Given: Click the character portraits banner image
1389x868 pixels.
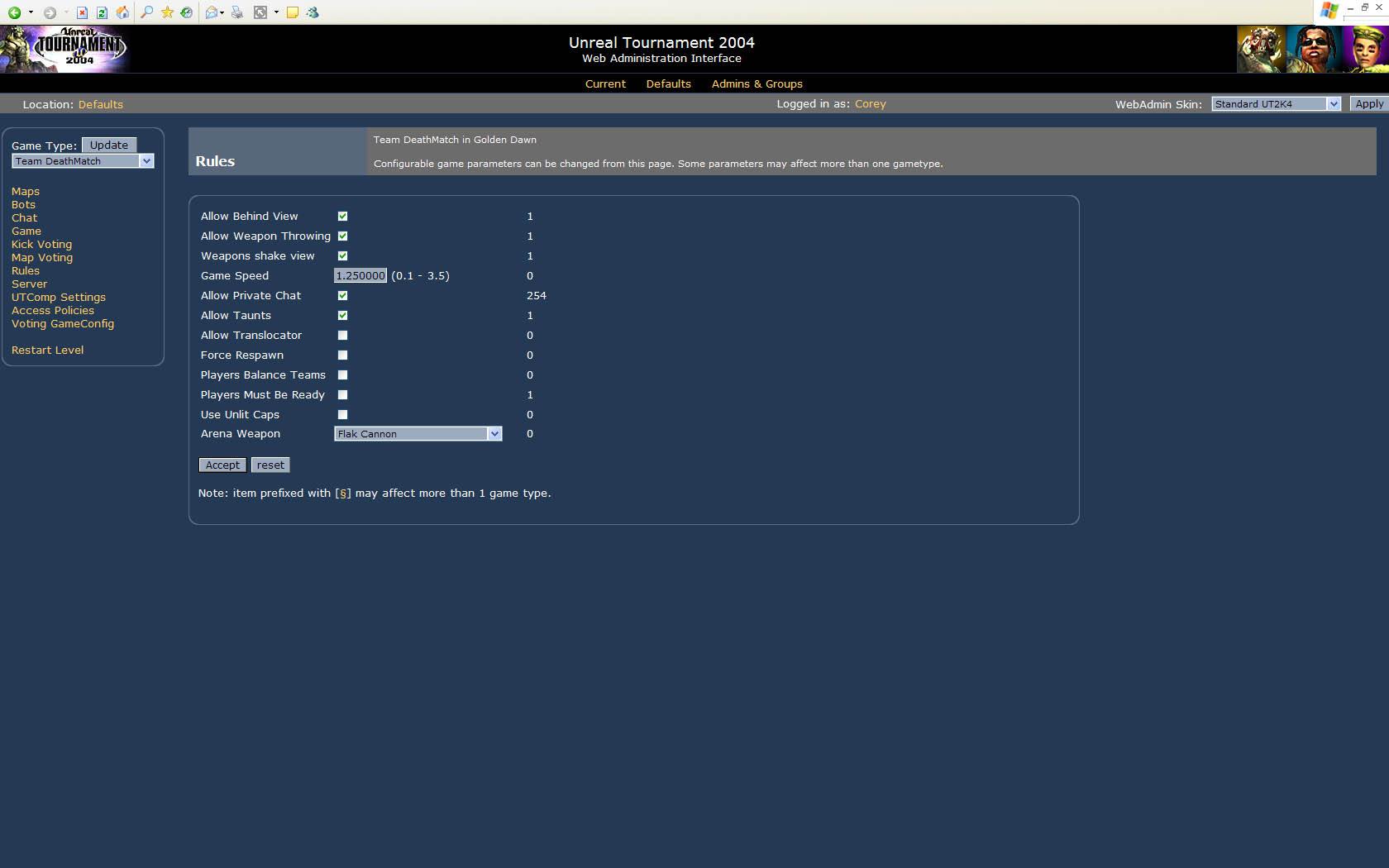Looking at the screenshot, I should point(1313,49).
